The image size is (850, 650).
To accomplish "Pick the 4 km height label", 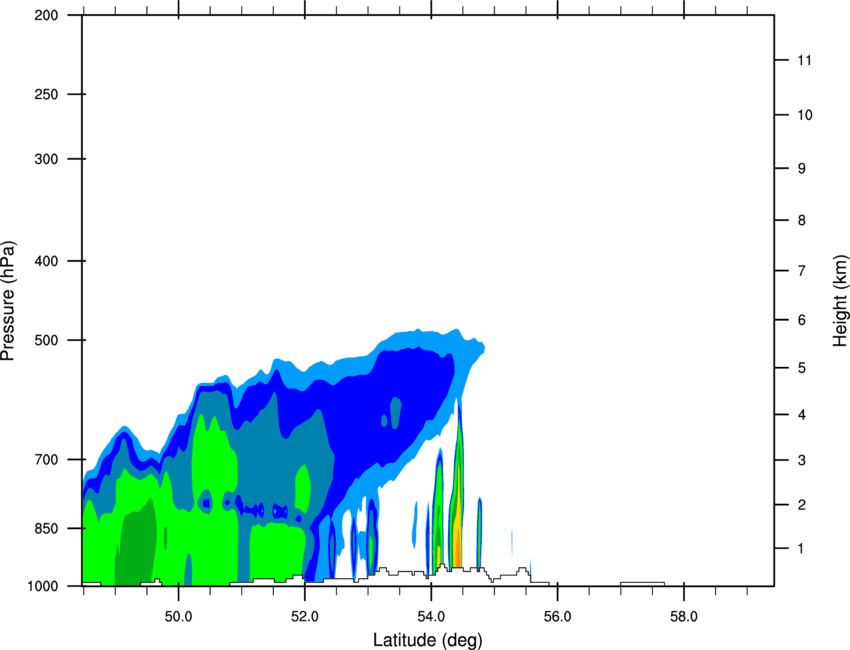I will click(801, 415).
